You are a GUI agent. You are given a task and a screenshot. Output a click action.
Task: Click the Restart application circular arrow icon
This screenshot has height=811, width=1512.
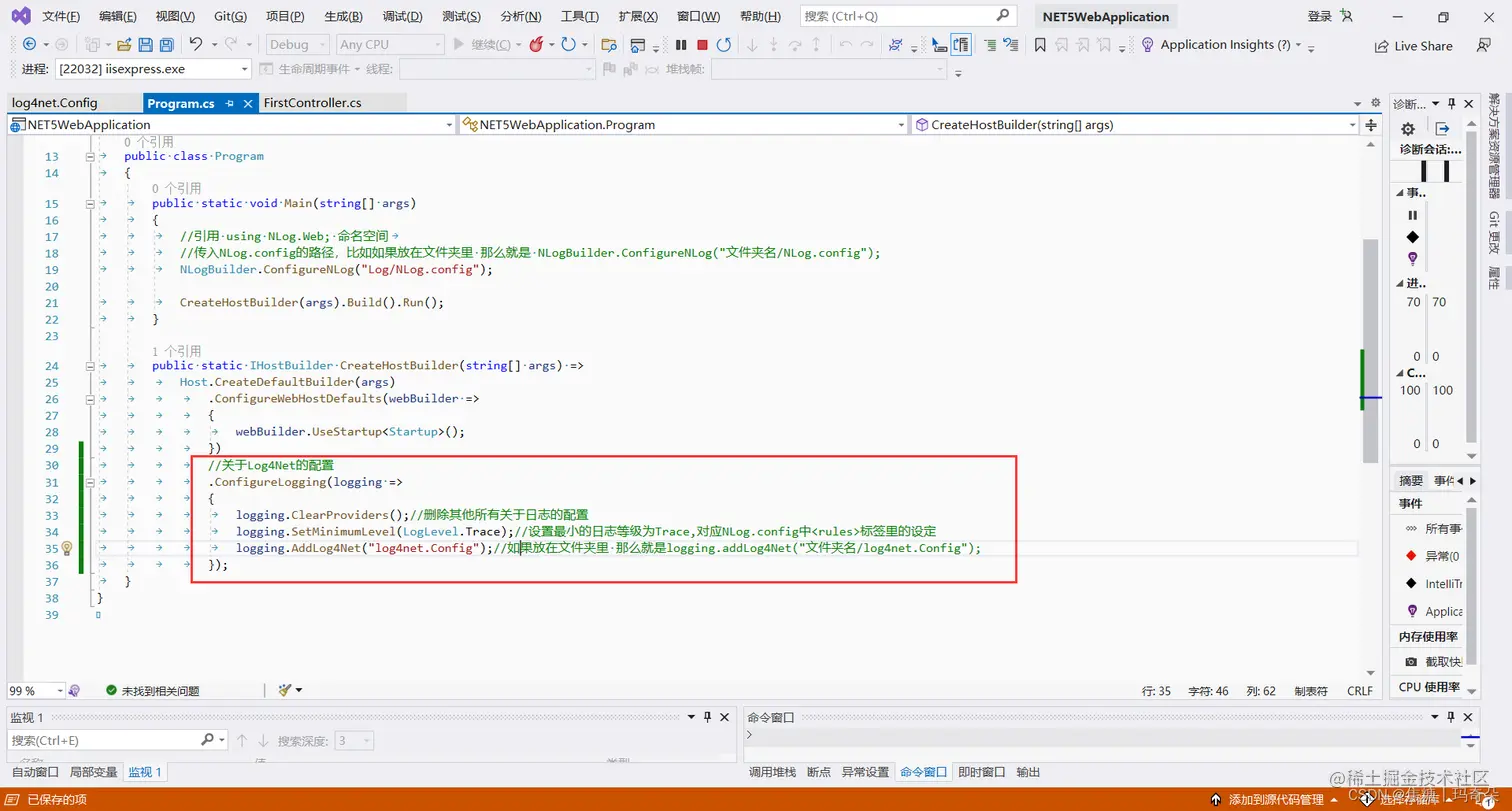[x=568, y=44]
